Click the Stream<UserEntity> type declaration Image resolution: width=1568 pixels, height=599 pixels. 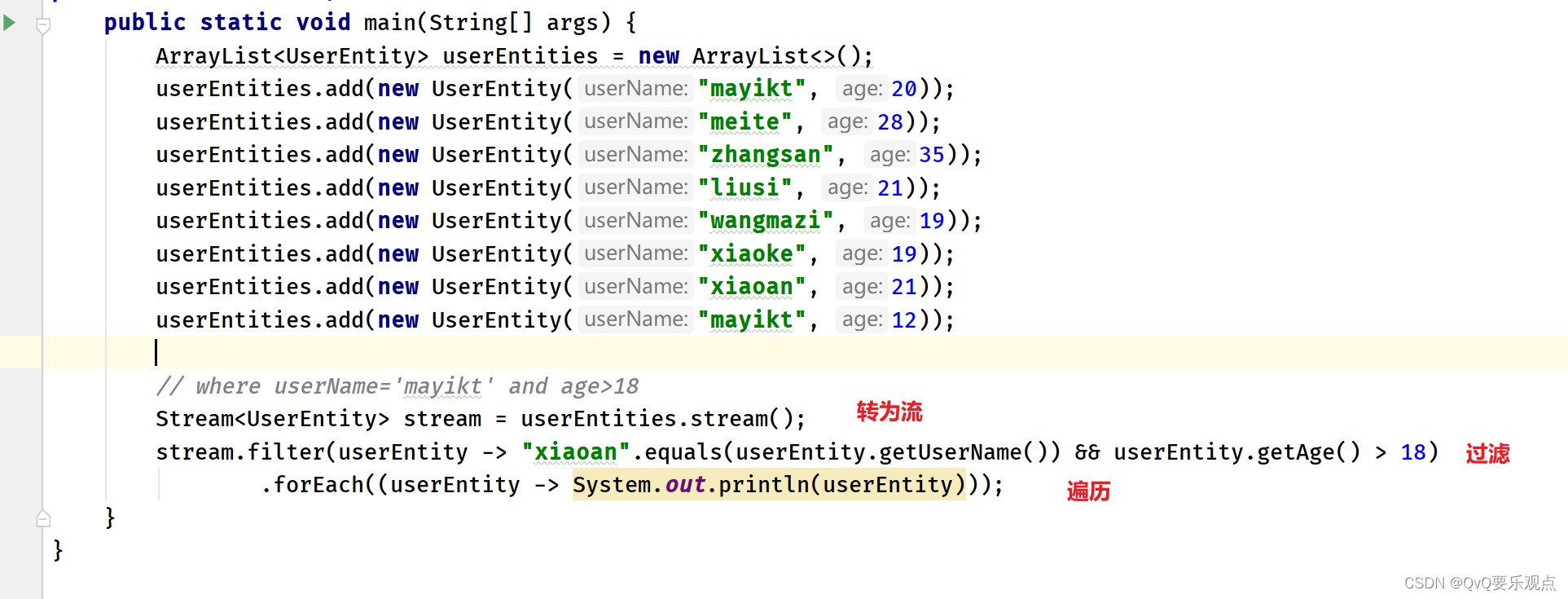click(273, 418)
